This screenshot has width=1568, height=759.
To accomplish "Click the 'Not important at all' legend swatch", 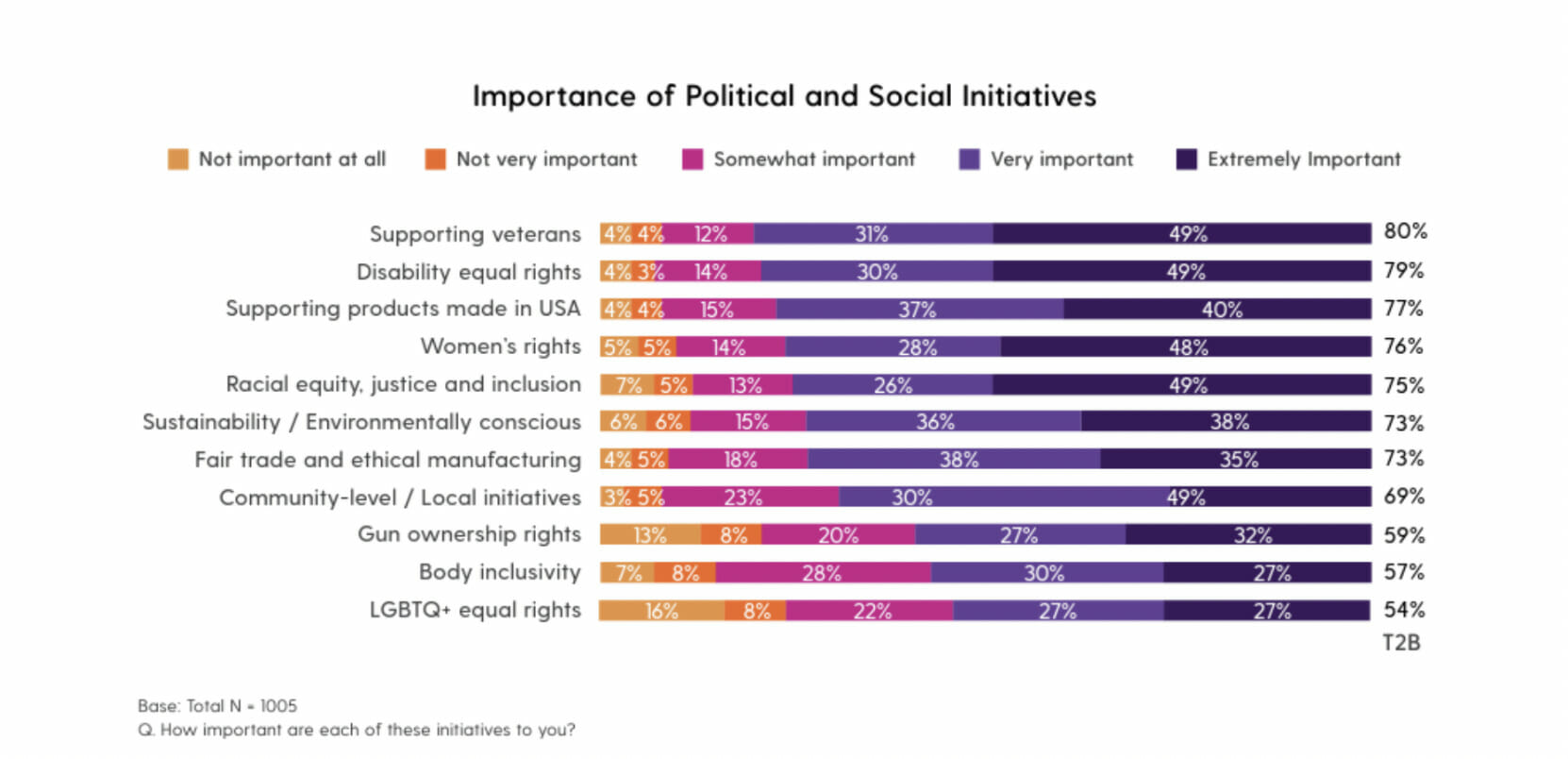I will (x=178, y=160).
